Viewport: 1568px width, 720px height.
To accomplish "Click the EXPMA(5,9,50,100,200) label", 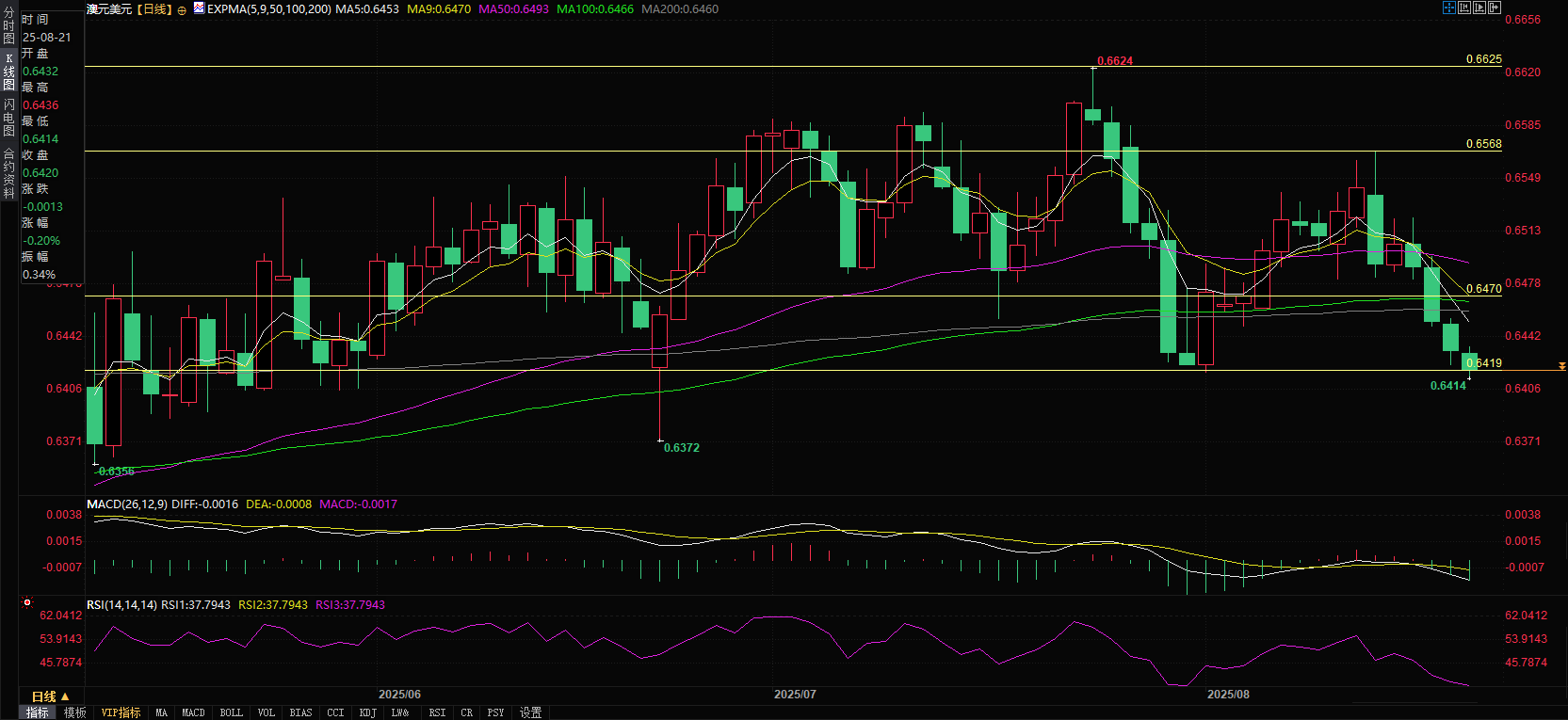I will pyautogui.click(x=269, y=8).
